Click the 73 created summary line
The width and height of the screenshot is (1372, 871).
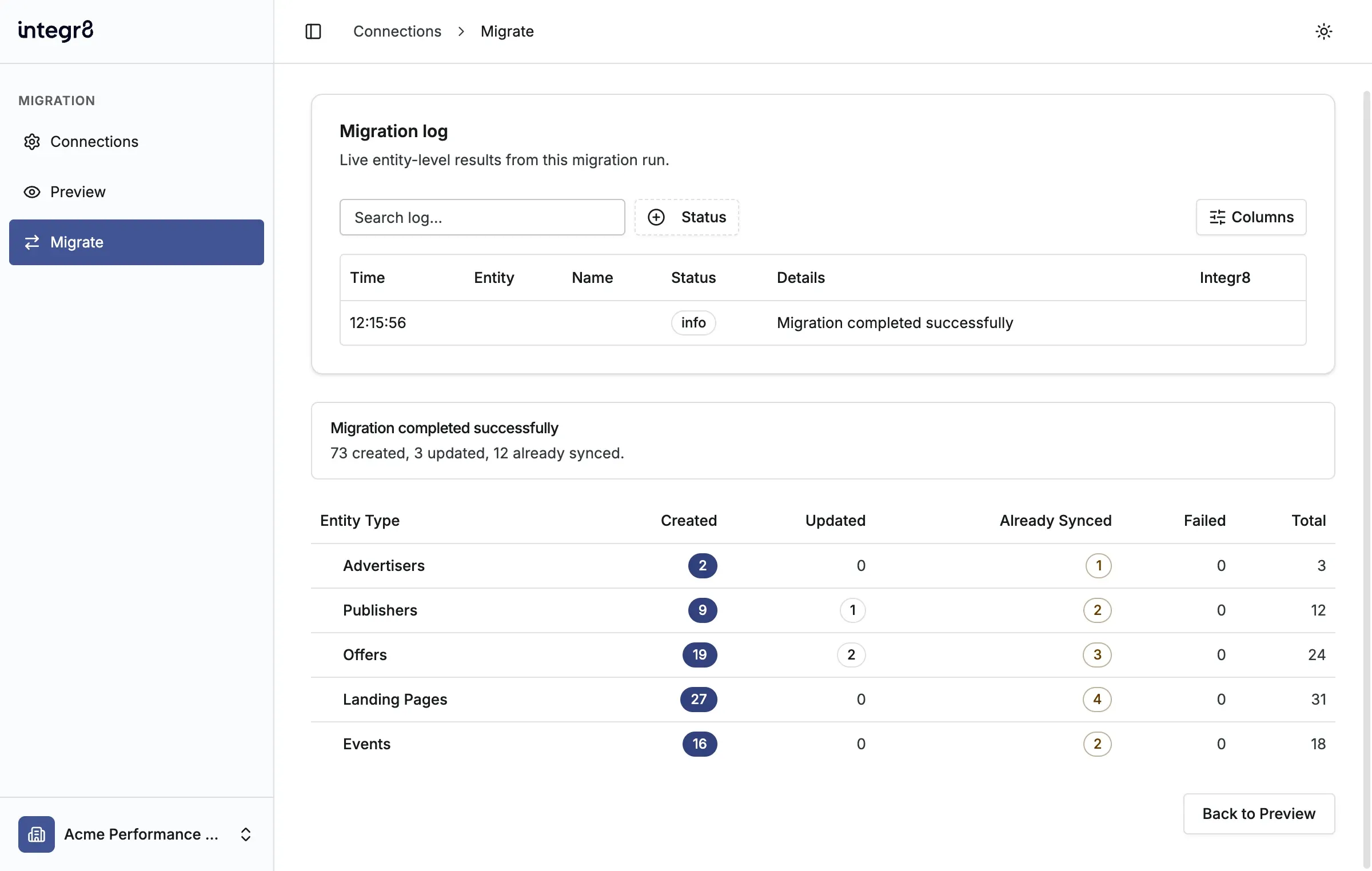pyautogui.click(x=477, y=453)
